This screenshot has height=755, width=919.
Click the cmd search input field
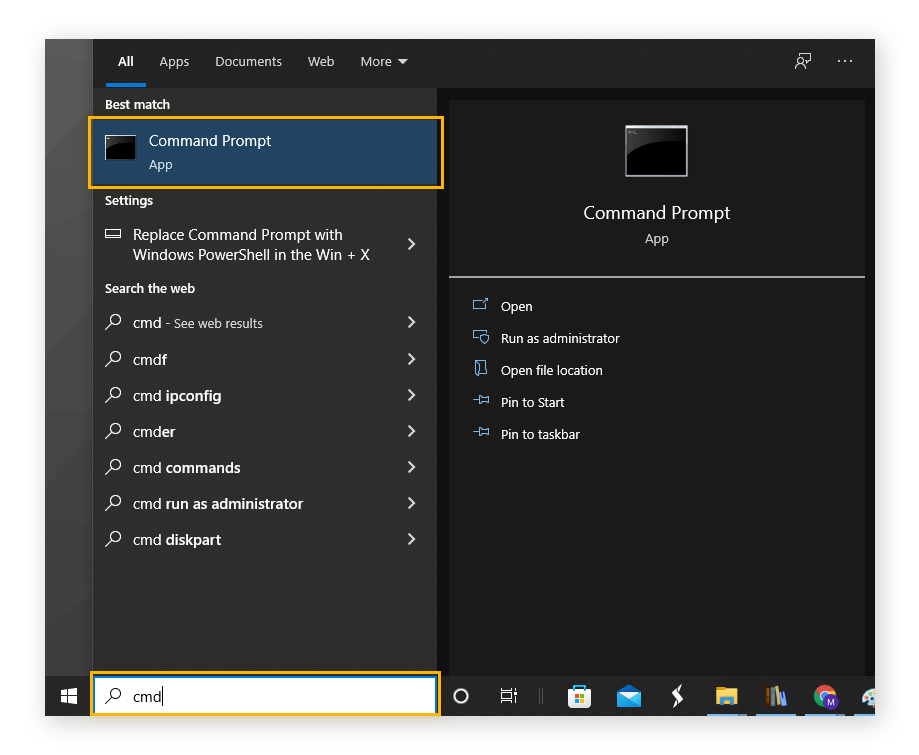point(265,696)
